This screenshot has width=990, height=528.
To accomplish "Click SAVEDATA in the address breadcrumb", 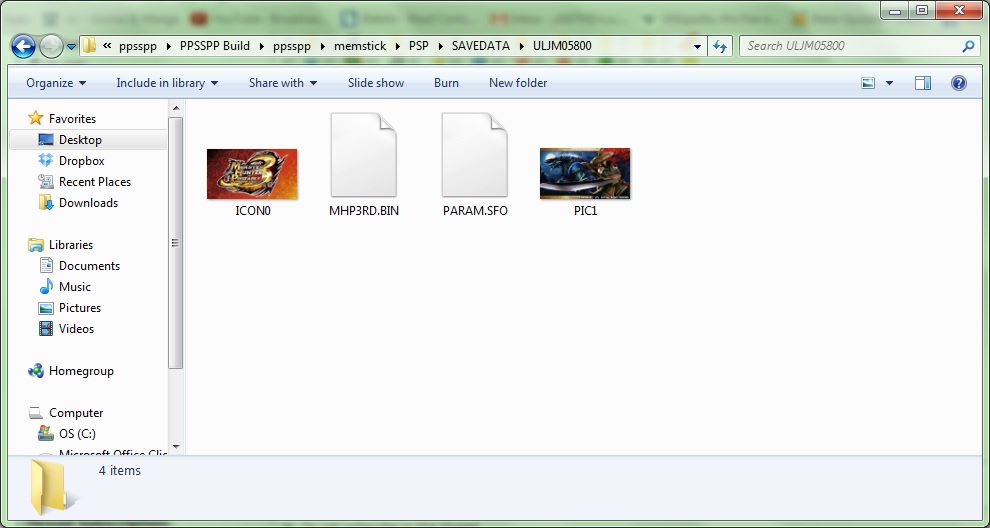I will coord(480,46).
